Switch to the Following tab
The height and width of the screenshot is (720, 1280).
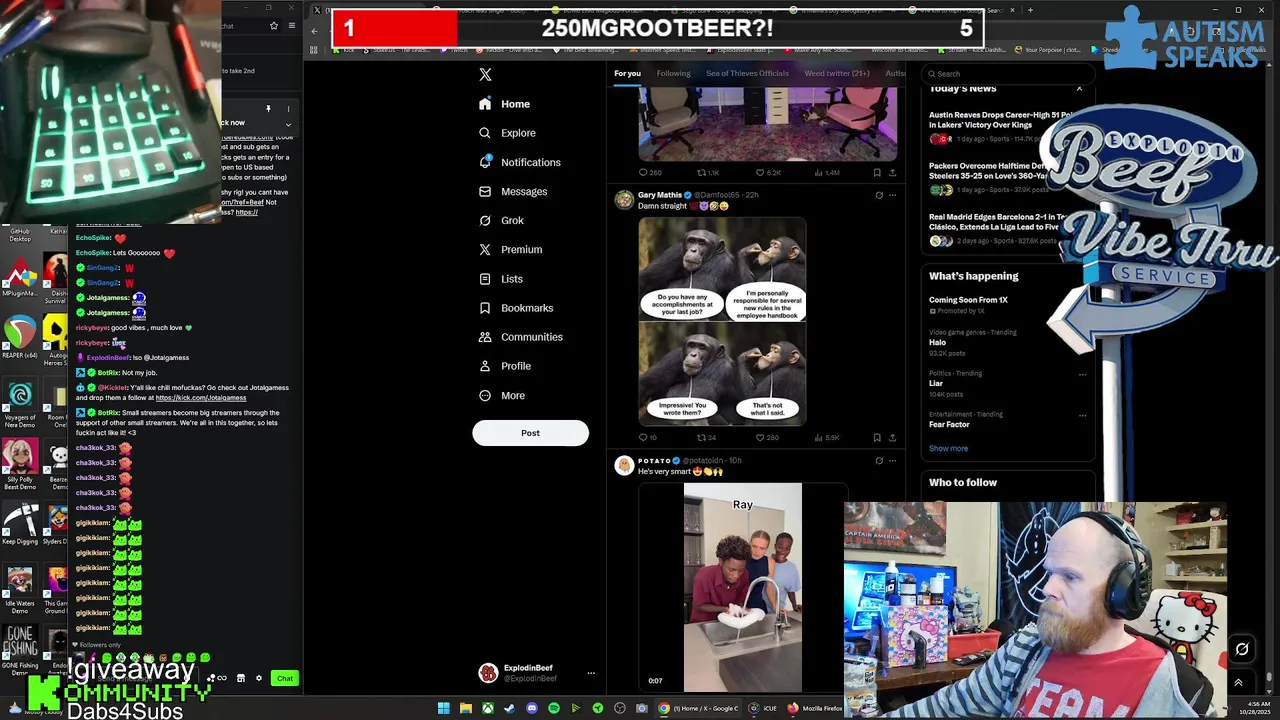click(673, 73)
